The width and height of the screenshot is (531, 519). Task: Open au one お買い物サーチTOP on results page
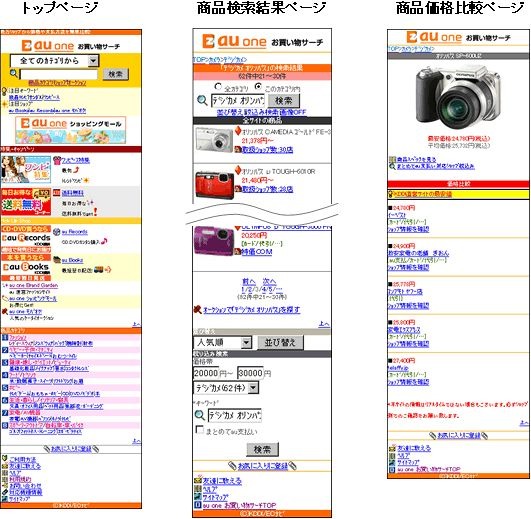pyautogui.click(x=239, y=505)
